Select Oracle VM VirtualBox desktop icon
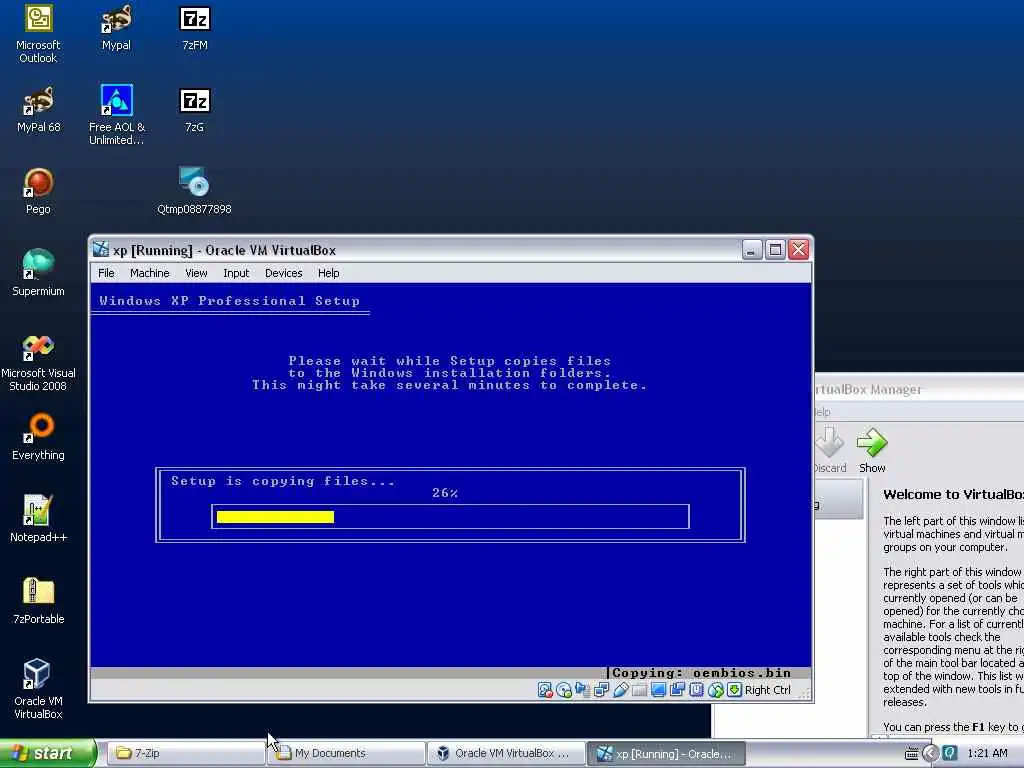This screenshot has width=1024, height=768. pos(38,689)
